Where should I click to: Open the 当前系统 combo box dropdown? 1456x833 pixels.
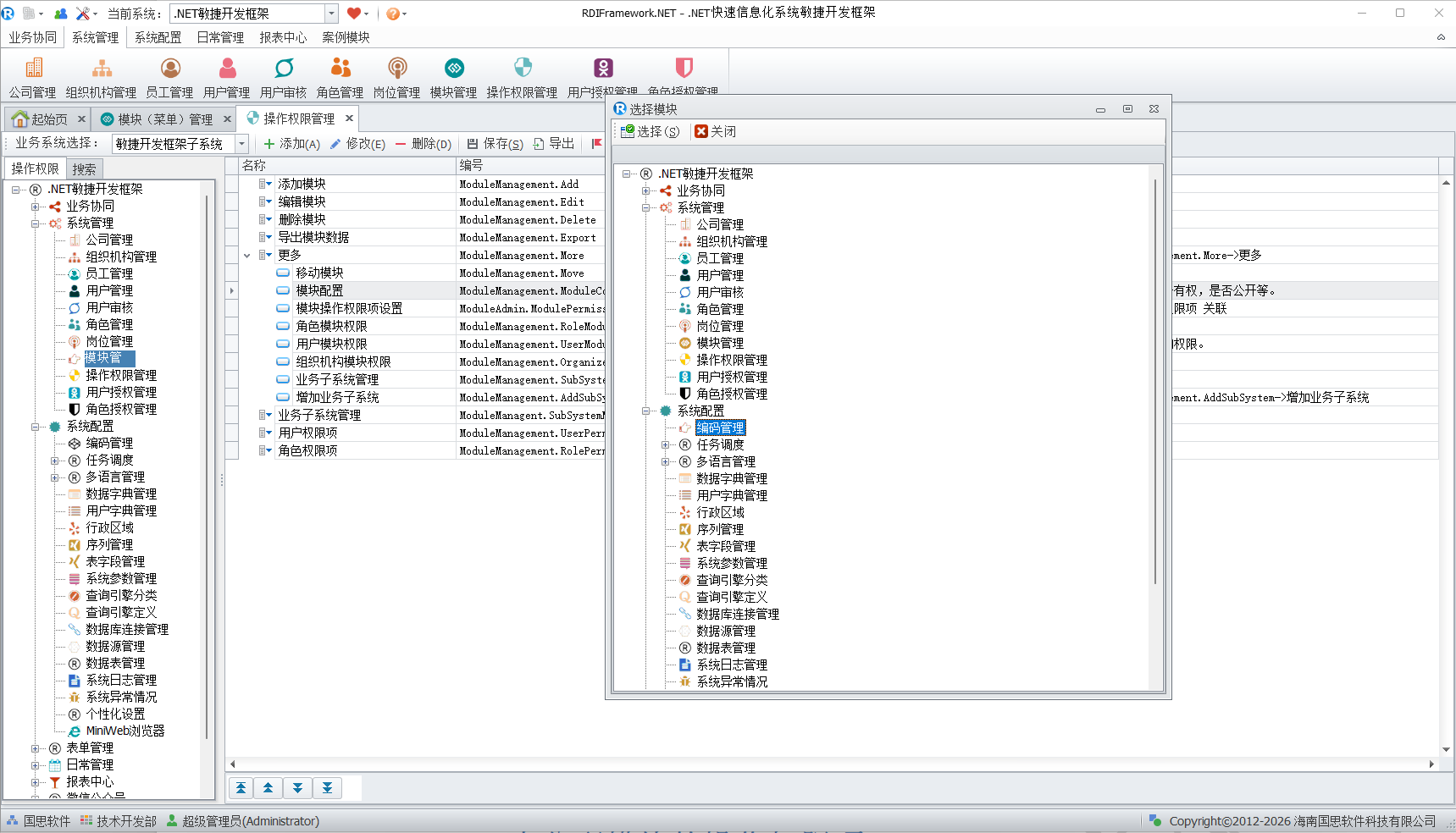click(331, 14)
